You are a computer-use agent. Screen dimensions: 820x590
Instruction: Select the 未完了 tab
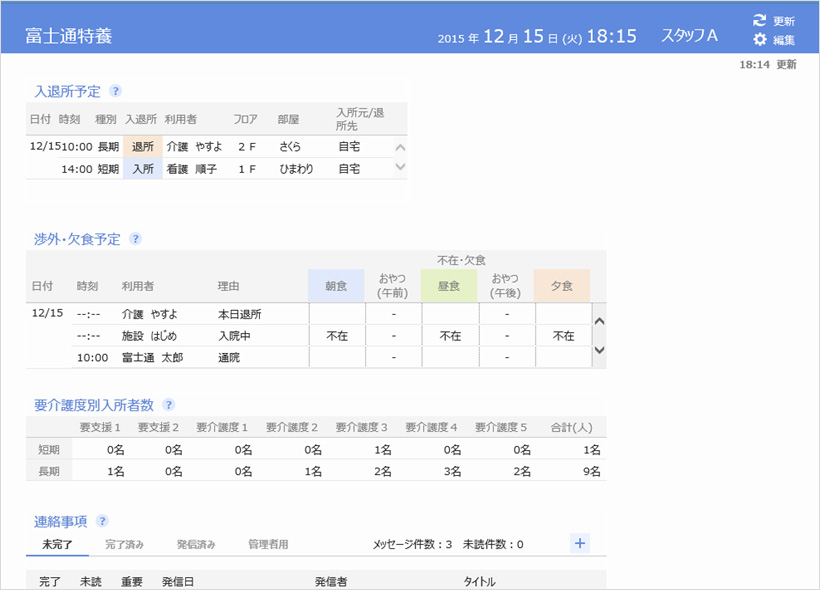point(57,544)
